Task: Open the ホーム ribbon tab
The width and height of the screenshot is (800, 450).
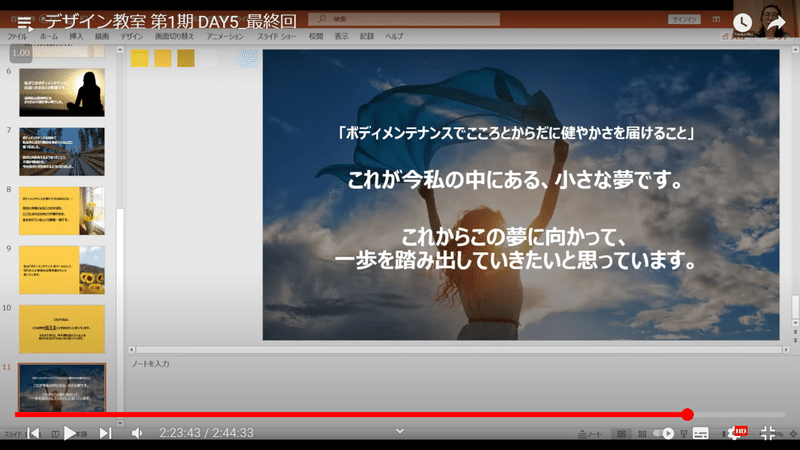Action: point(48,37)
